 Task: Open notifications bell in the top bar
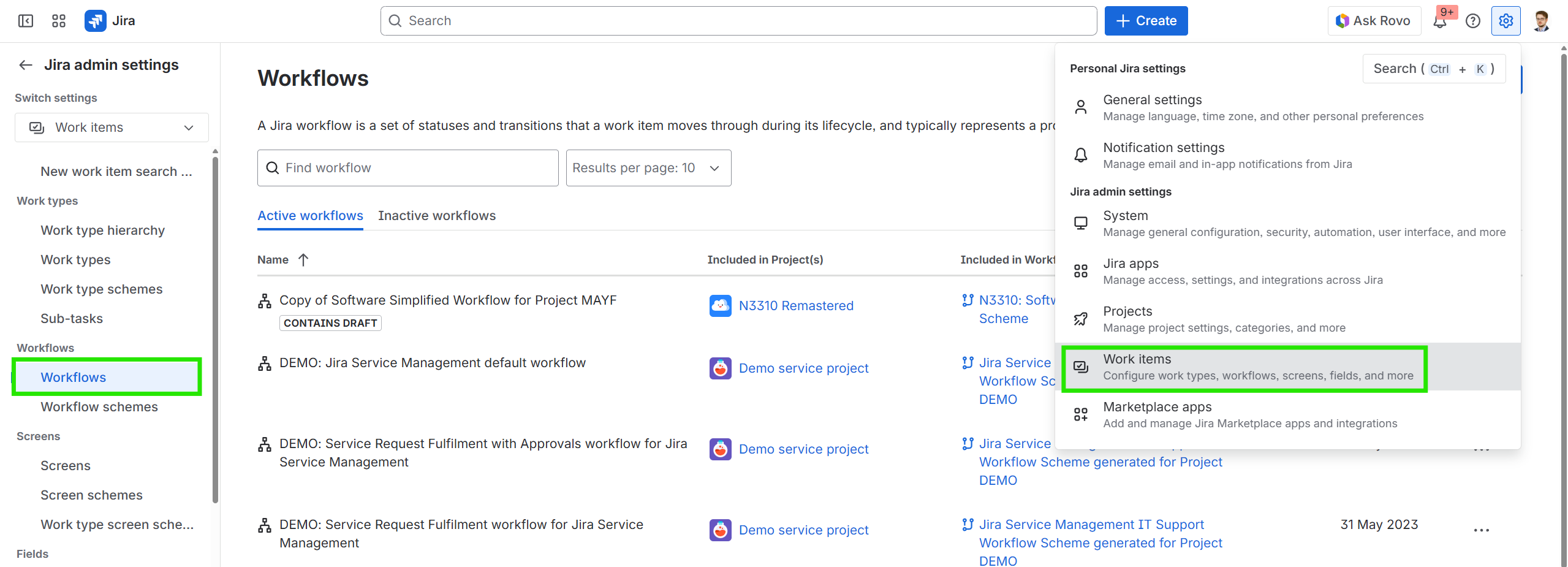point(1440,21)
